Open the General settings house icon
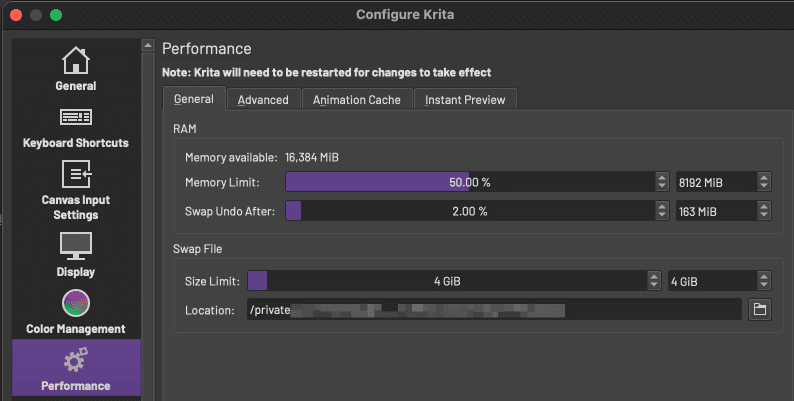The height and width of the screenshot is (401, 794). [x=75, y=60]
